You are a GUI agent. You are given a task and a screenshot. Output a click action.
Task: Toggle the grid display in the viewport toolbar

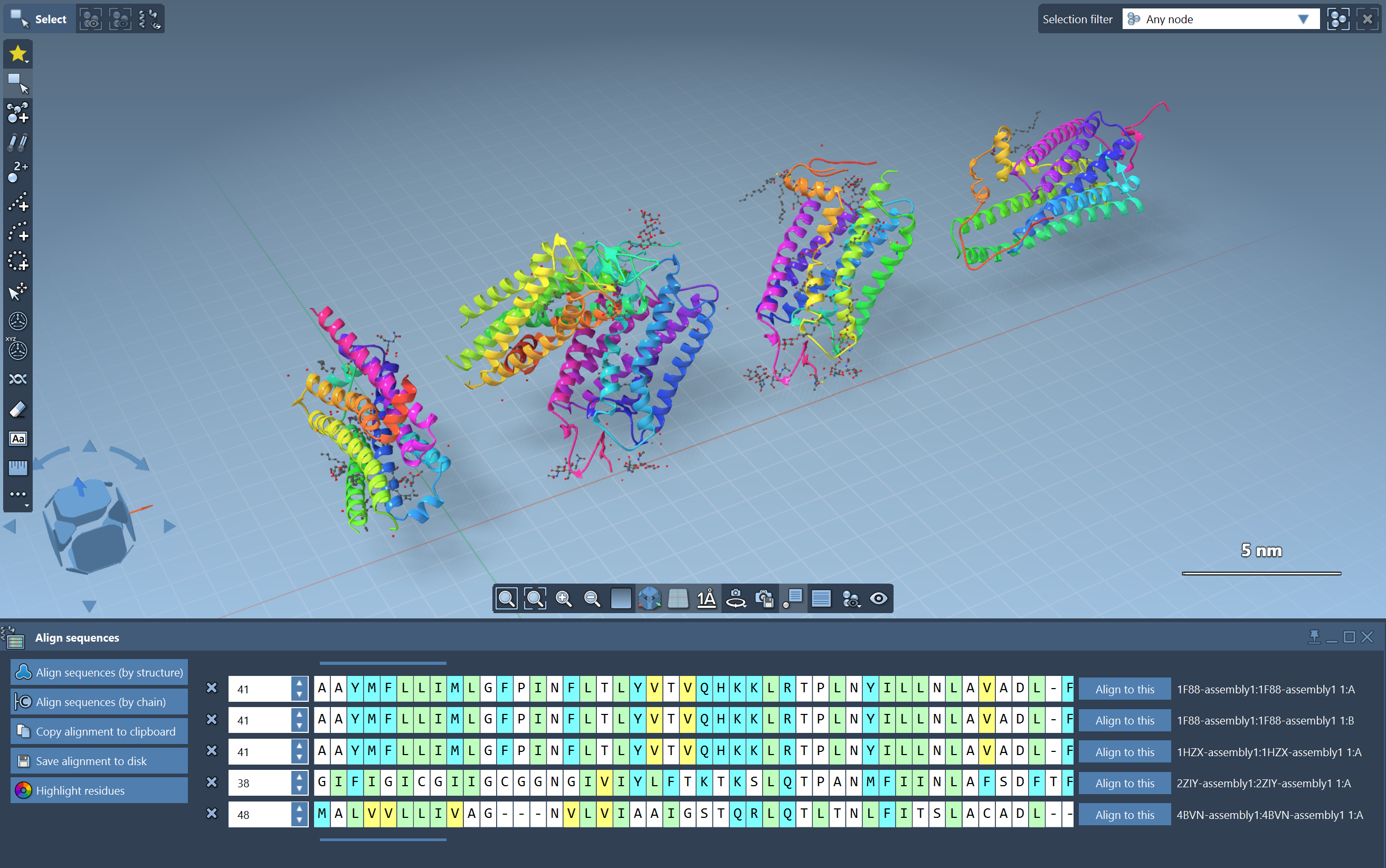coord(678,599)
